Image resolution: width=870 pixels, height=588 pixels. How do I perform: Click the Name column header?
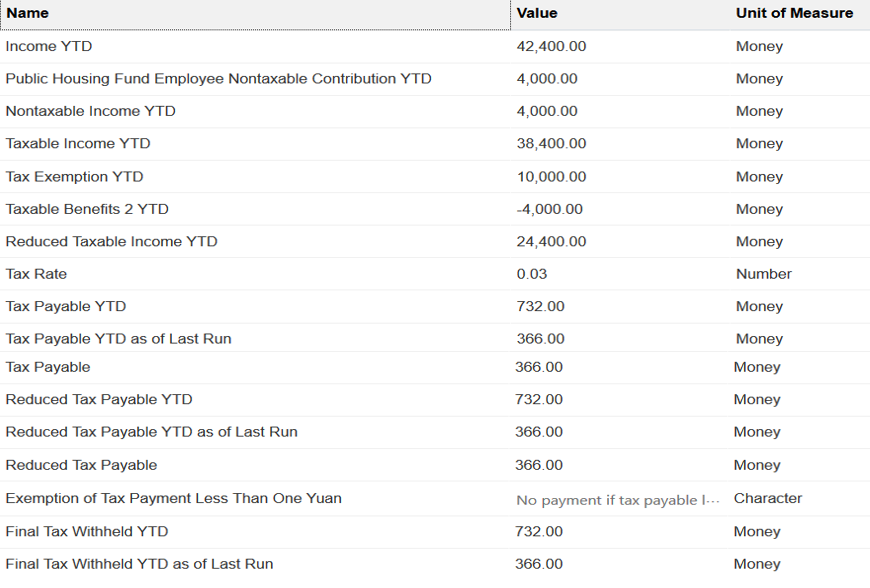(27, 13)
